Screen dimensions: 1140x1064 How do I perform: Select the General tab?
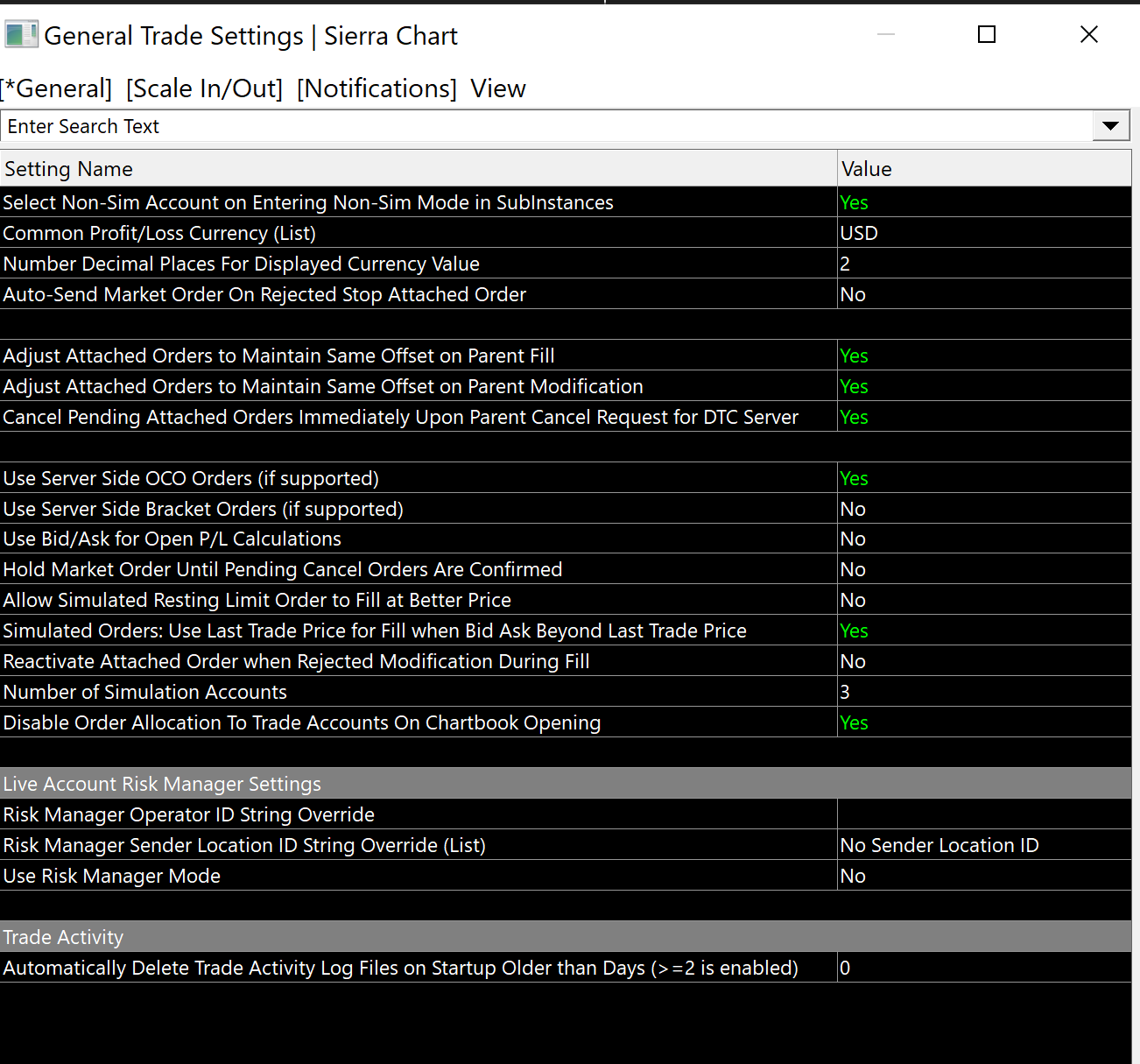58,88
